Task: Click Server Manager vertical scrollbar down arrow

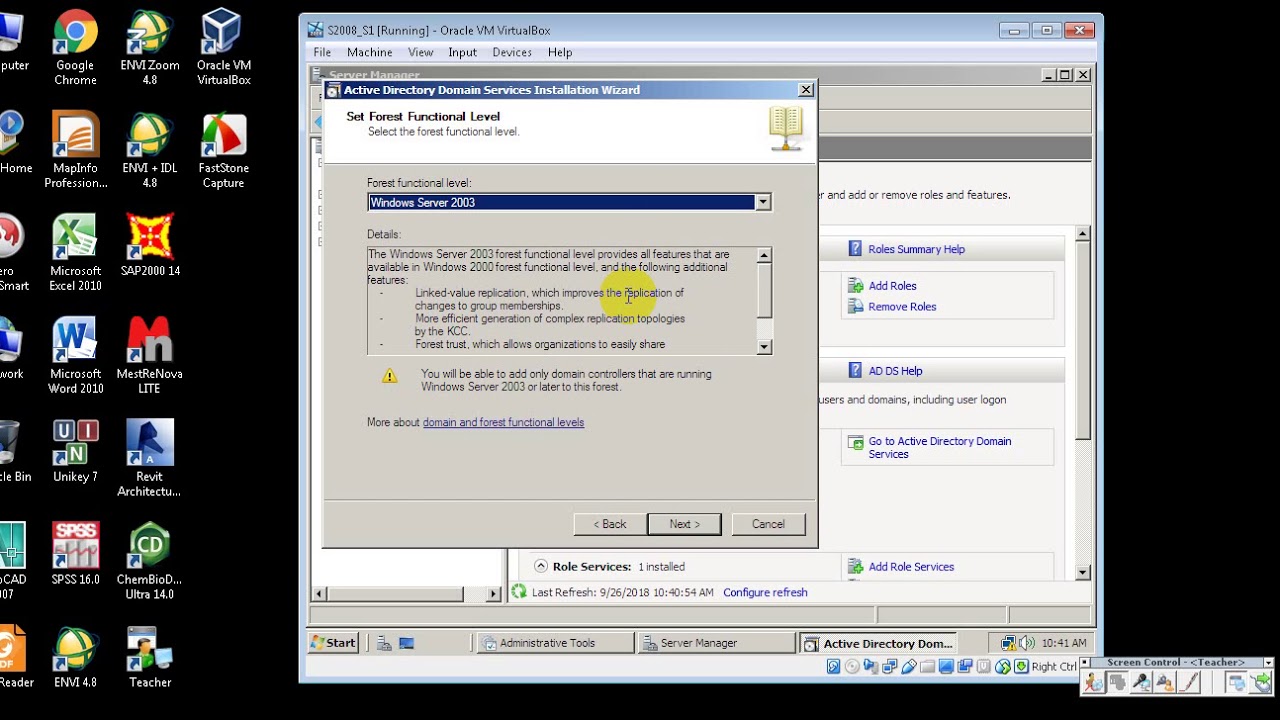Action: [1082, 573]
